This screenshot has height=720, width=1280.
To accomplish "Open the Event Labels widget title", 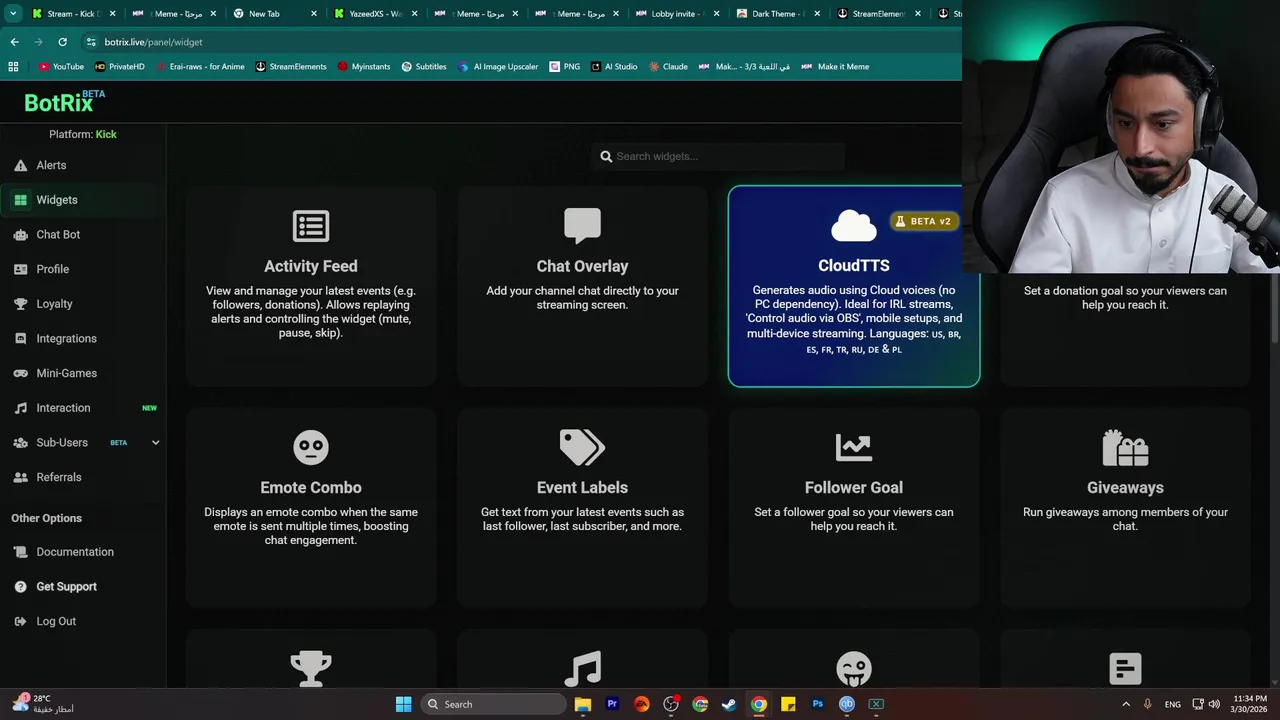I will tap(582, 487).
